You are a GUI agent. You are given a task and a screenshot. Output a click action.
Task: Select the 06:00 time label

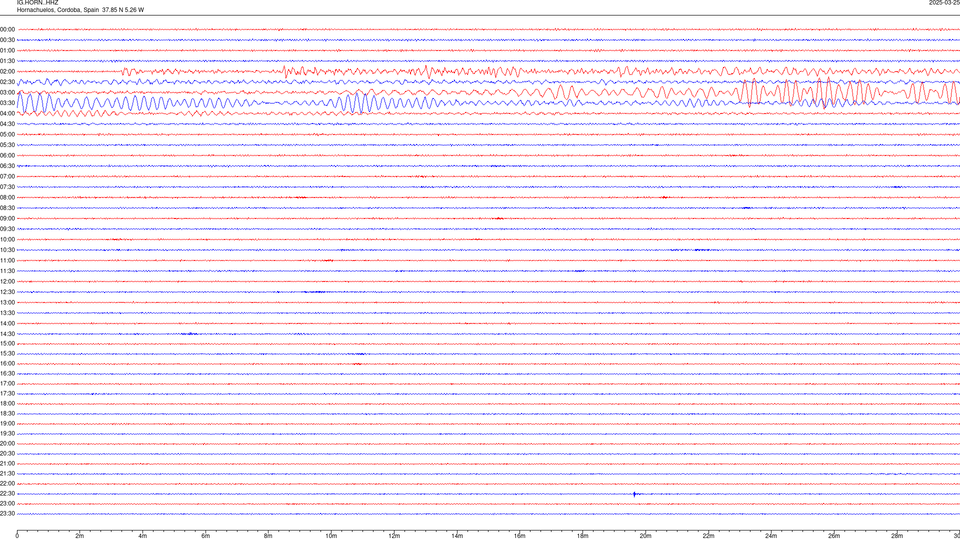[7, 156]
